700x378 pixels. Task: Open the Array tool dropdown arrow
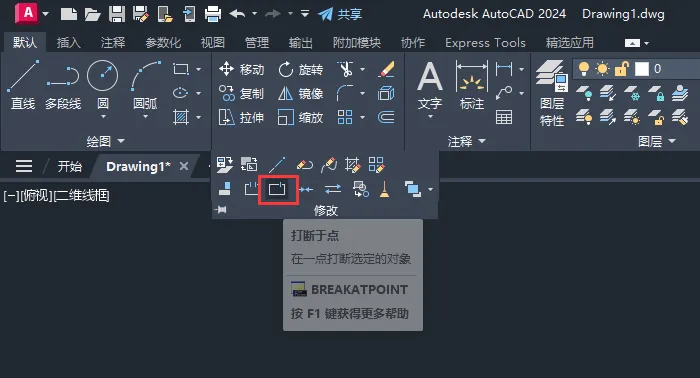click(x=362, y=117)
